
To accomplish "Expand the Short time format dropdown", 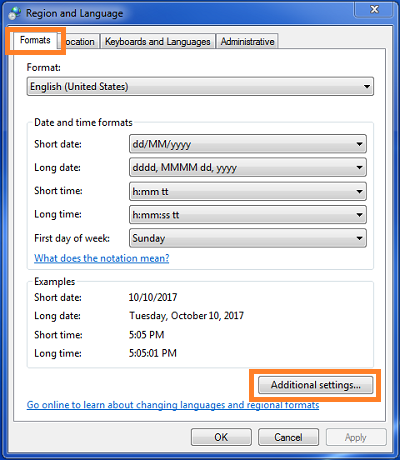I will [x=248, y=191].
